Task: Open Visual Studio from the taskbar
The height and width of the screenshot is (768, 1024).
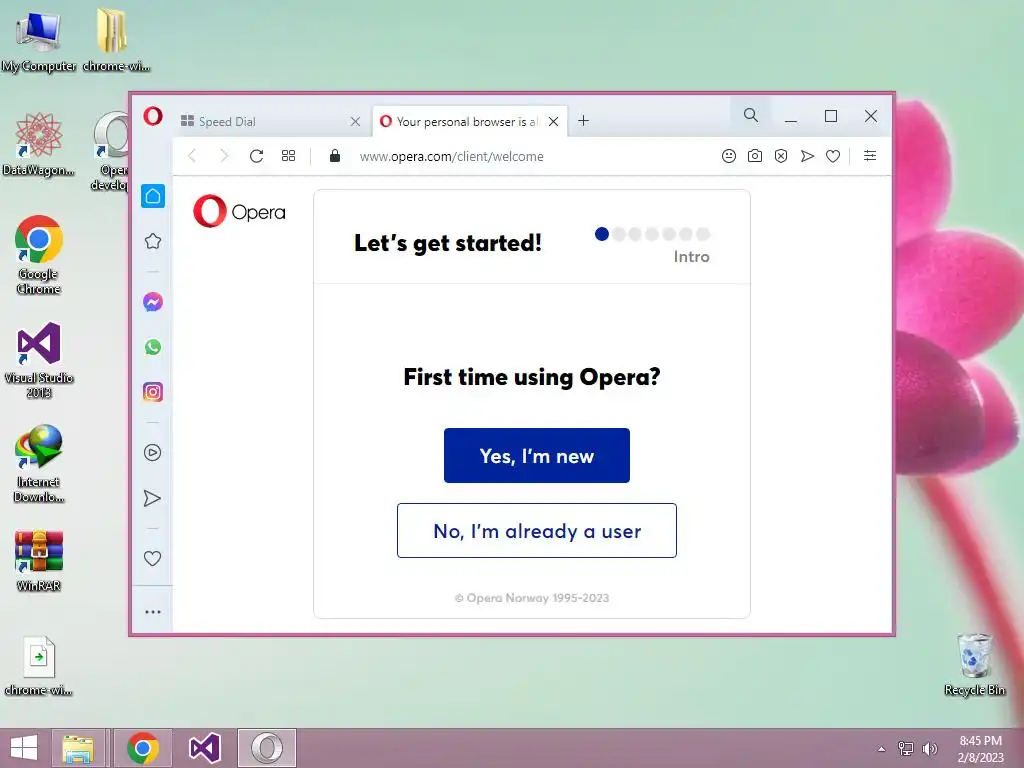Action: (204, 748)
